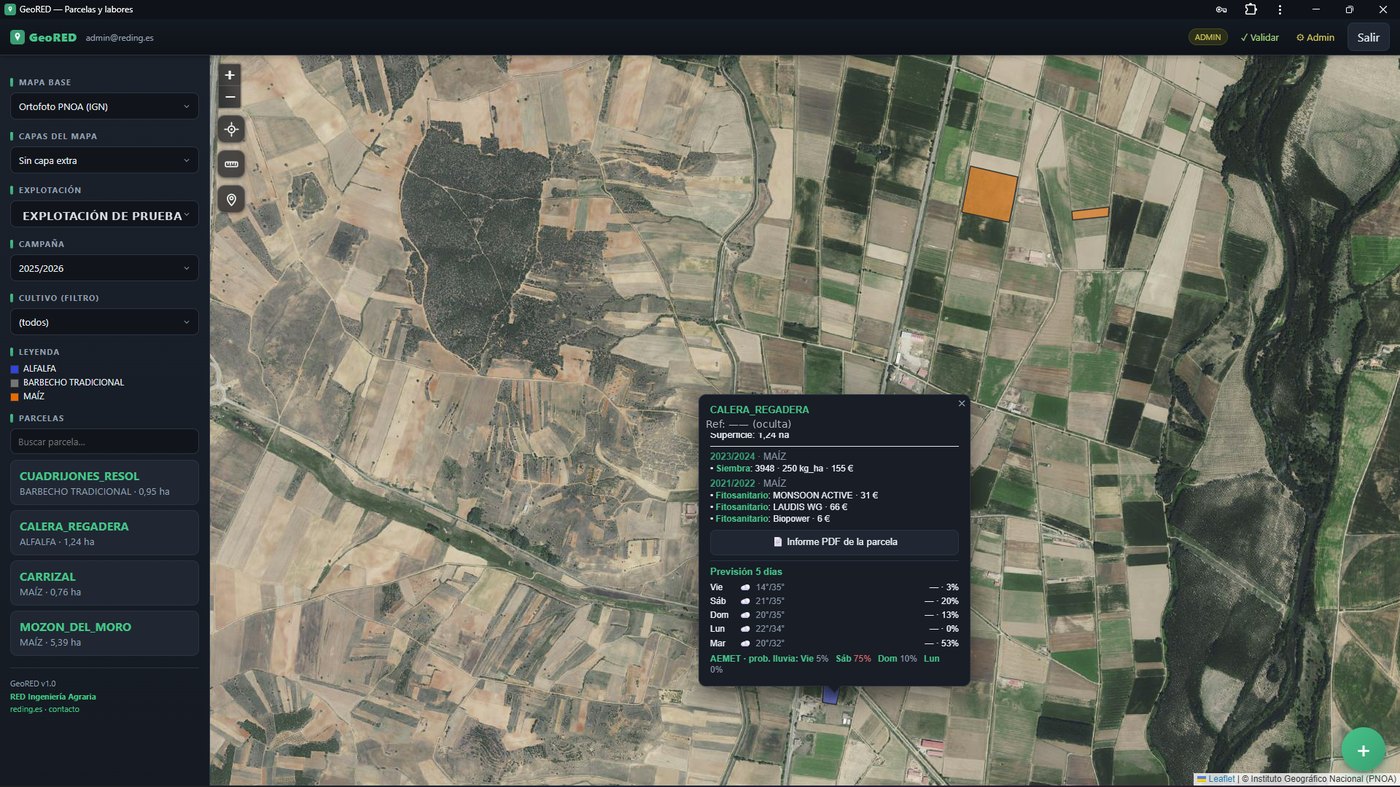Select the CARRIZAL parcel card
This screenshot has width=1400, height=787.
pos(104,583)
